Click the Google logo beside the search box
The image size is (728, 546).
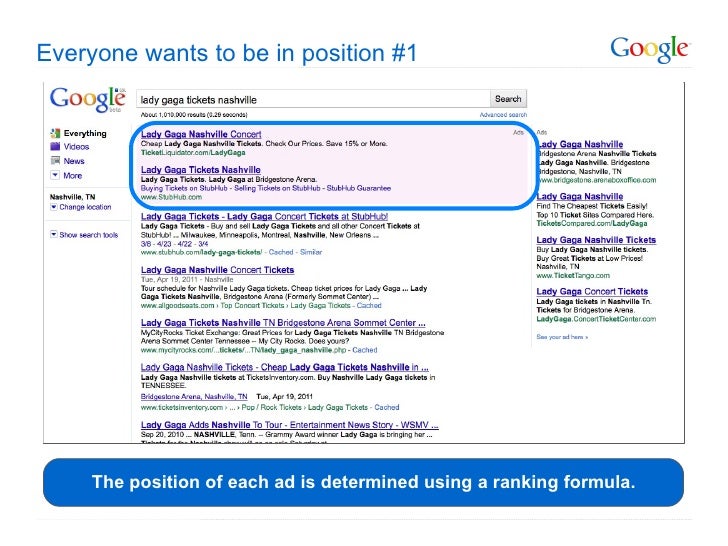click(x=88, y=99)
